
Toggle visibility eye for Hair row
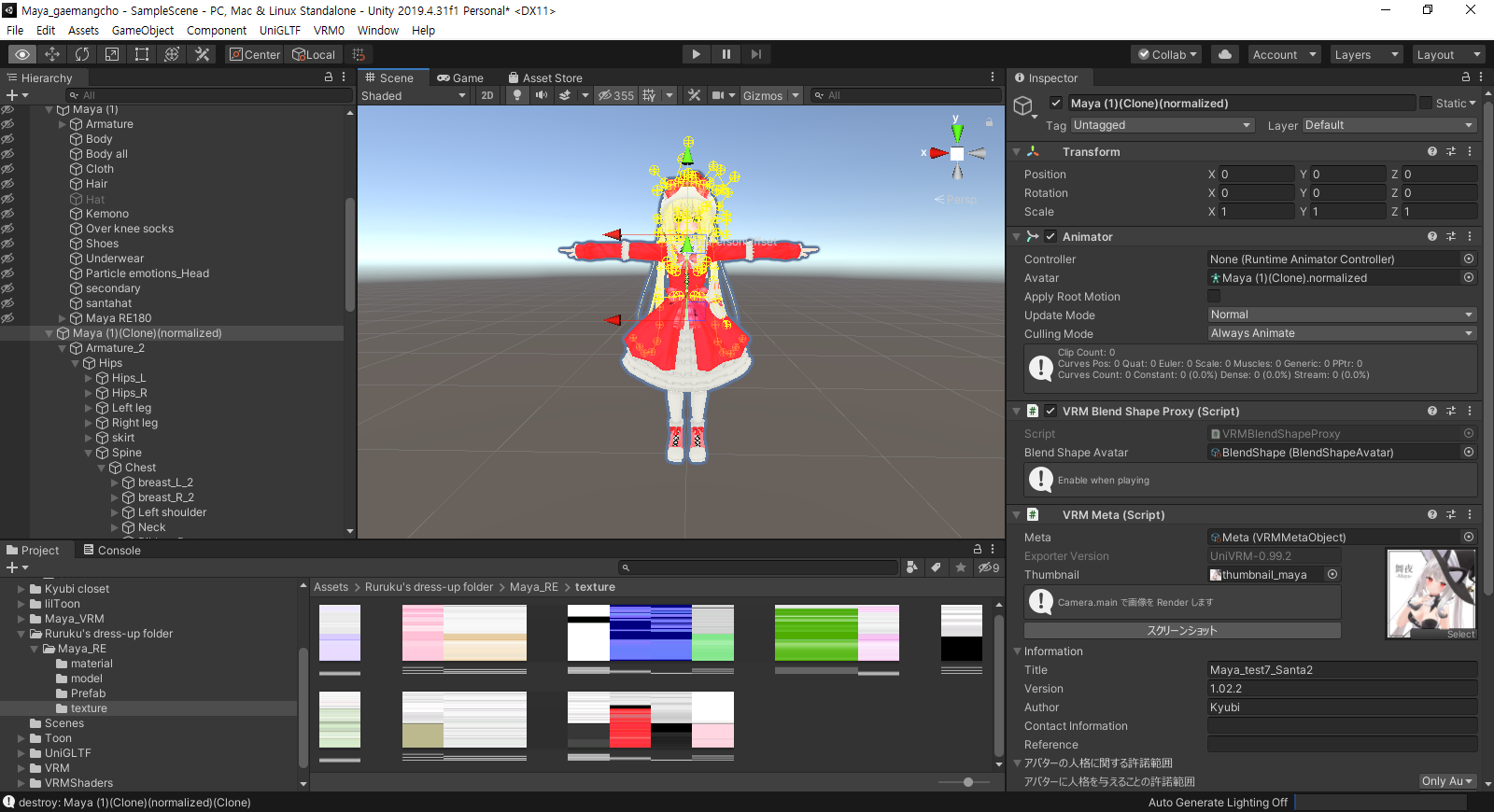click(x=7, y=184)
